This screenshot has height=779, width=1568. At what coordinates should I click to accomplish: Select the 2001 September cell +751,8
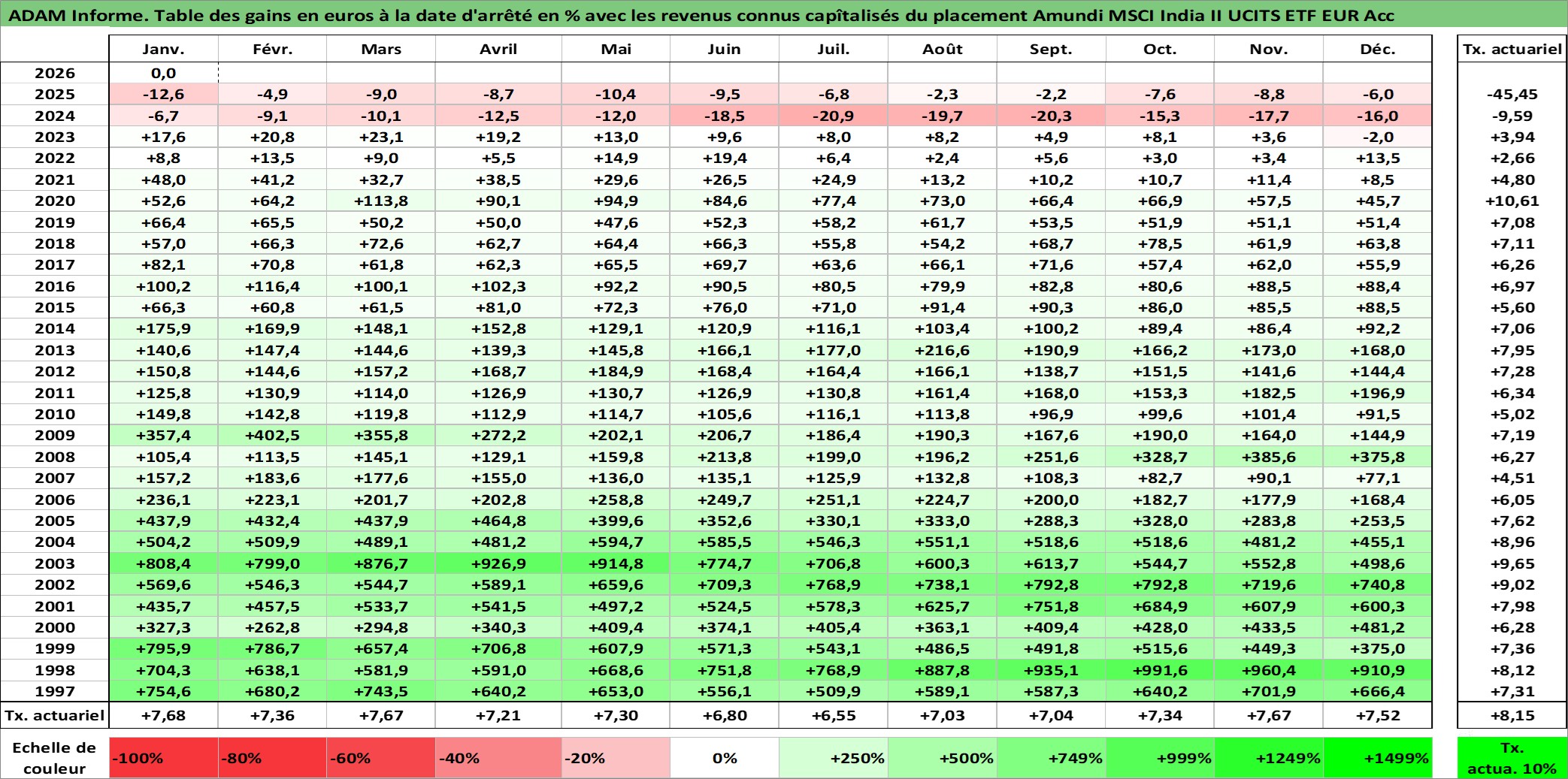tap(1052, 606)
